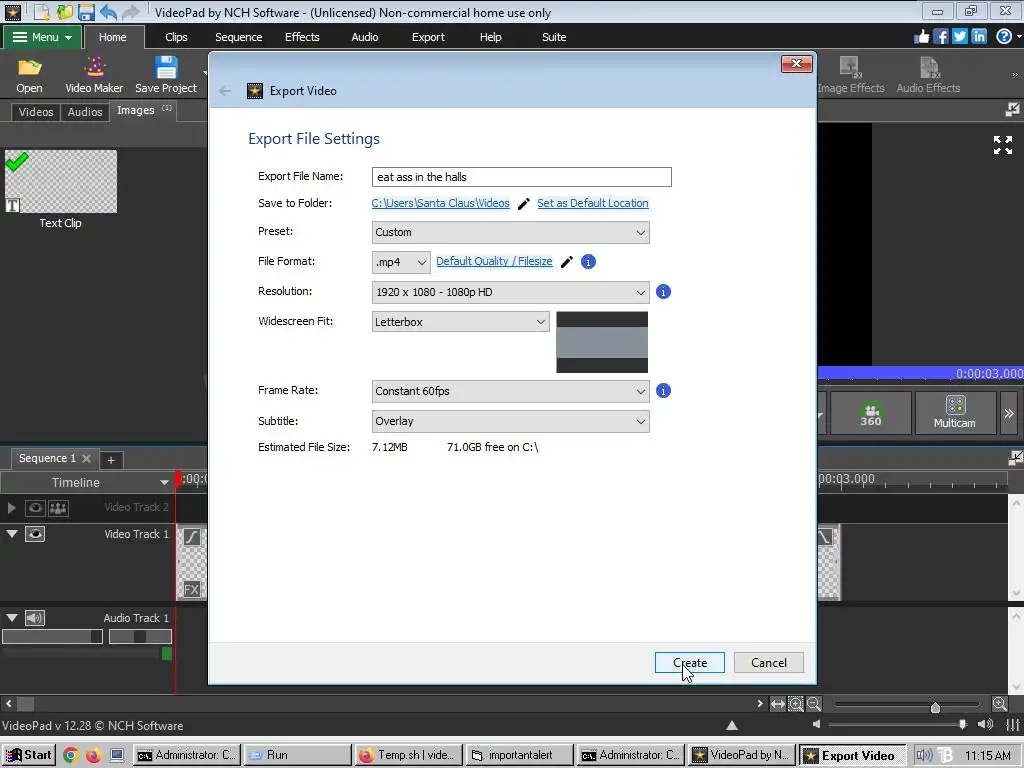Expand the Video Track 2 triangle

pos(11,507)
